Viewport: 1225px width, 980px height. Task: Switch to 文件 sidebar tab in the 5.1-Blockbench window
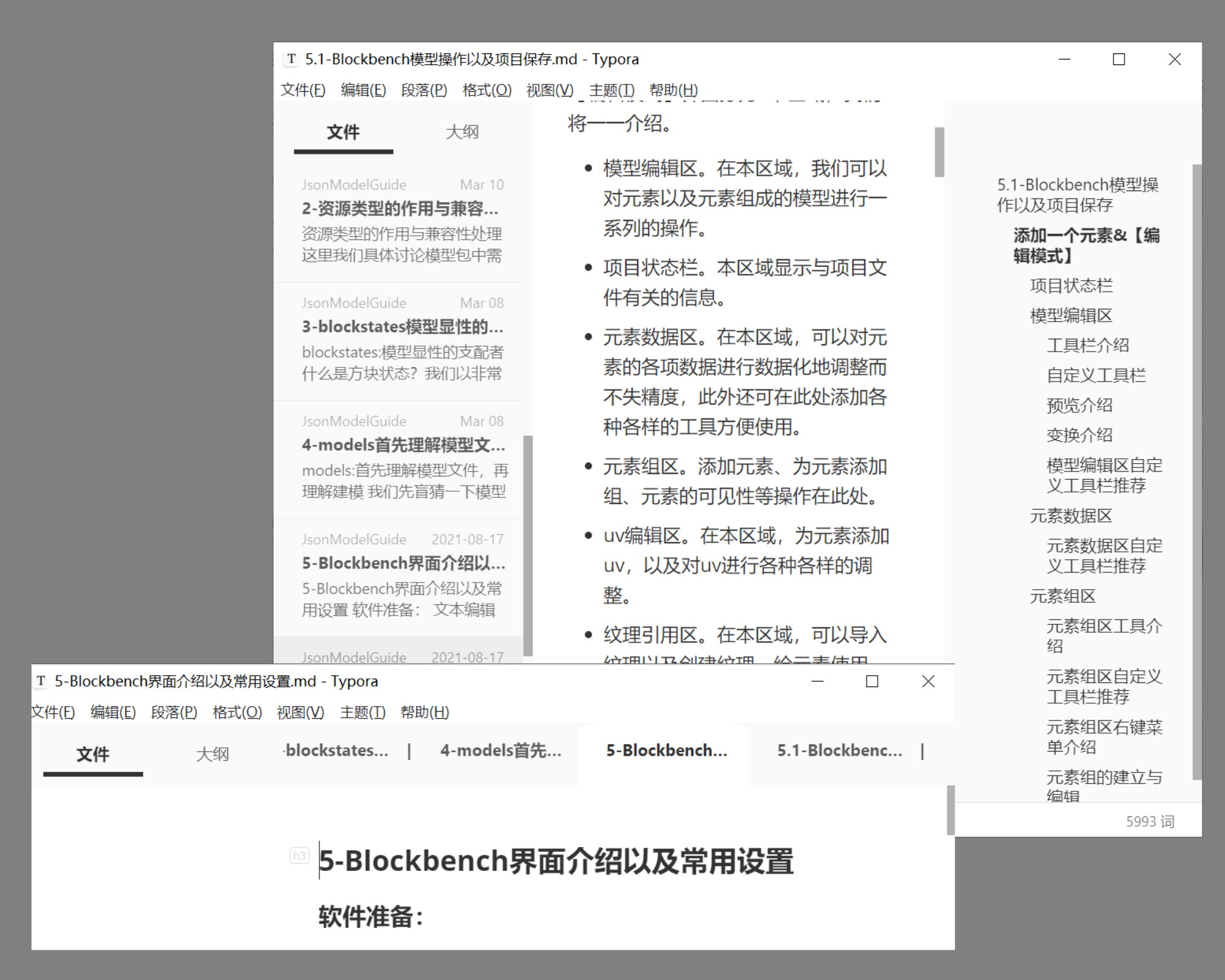click(343, 132)
